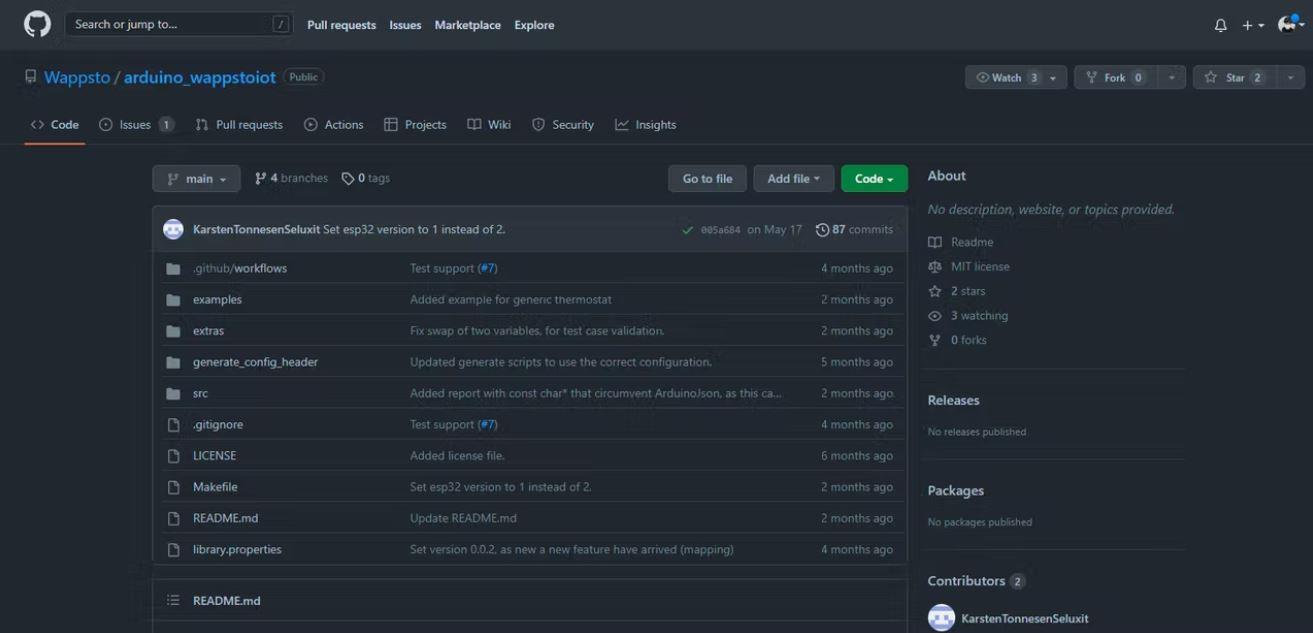The image size is (1313, 633).
Task: Switch to the Projects tab
Action: coord(415,125)
